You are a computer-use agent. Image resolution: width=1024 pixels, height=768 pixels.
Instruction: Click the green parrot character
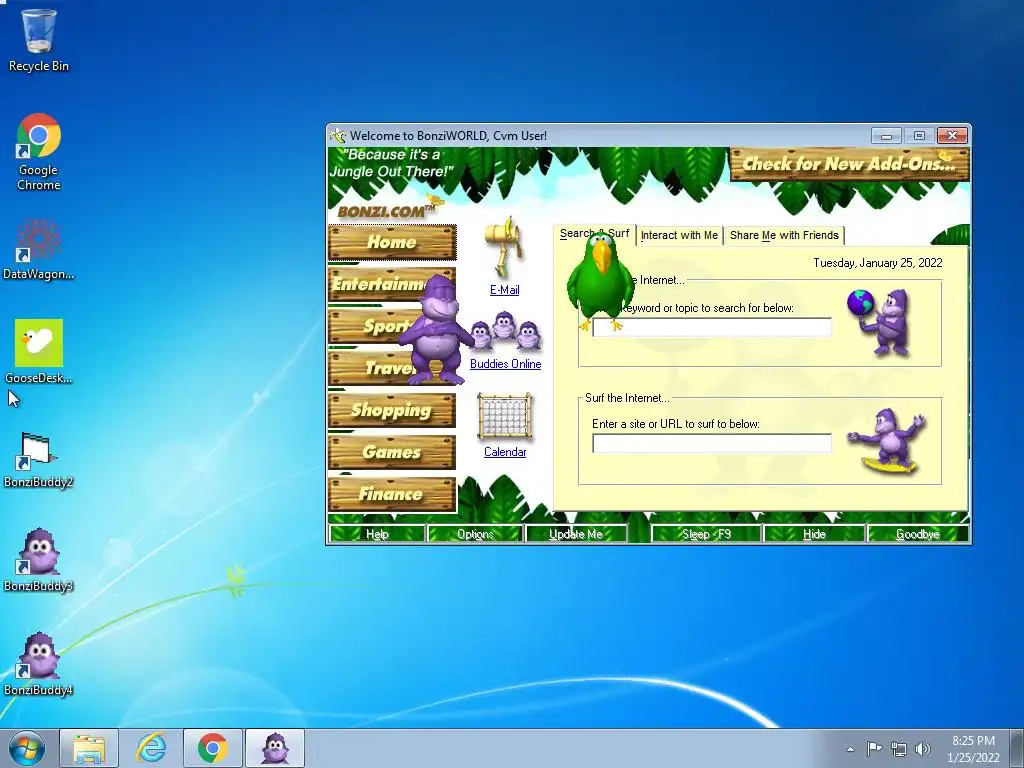600,281
